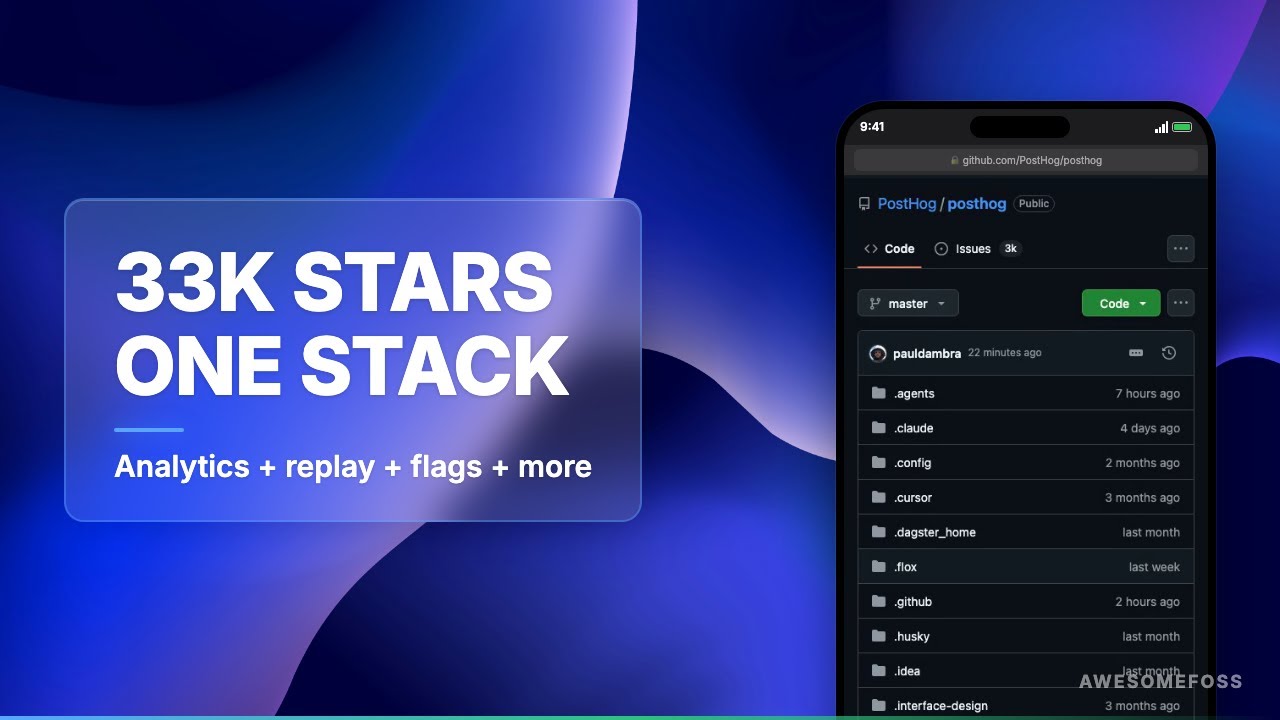Open the green Code dropdown
Image resolution: width=1280 pixels, height=720 pixels.
click(1121, 303)
